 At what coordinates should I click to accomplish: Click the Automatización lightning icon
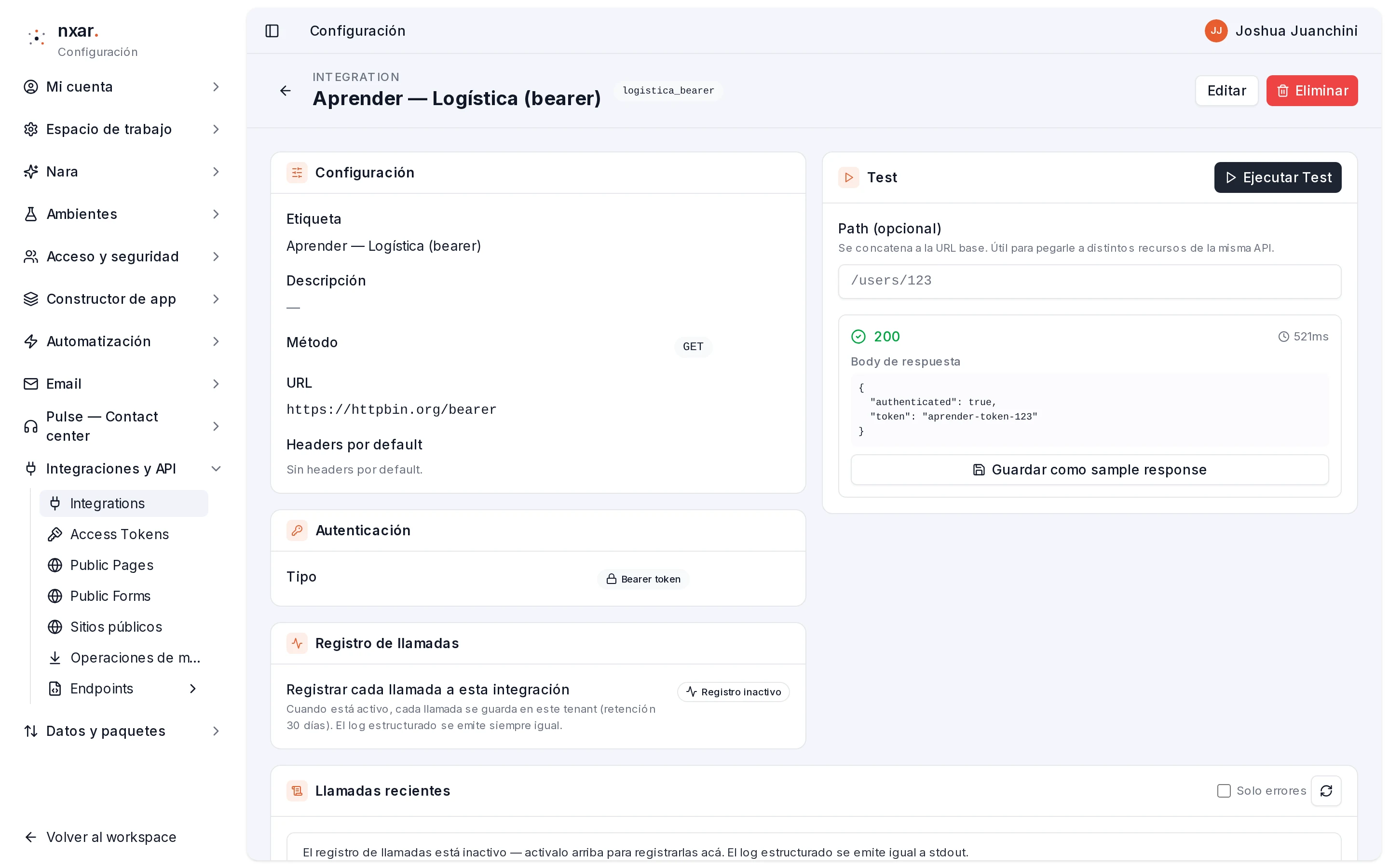(31, 341)
